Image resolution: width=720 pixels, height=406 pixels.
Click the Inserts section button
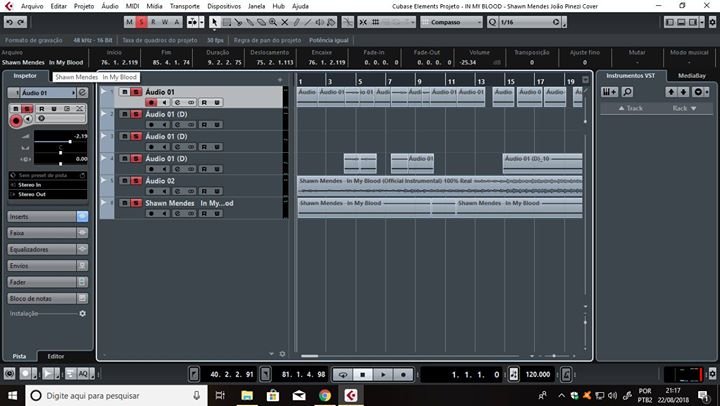(47, 216)
